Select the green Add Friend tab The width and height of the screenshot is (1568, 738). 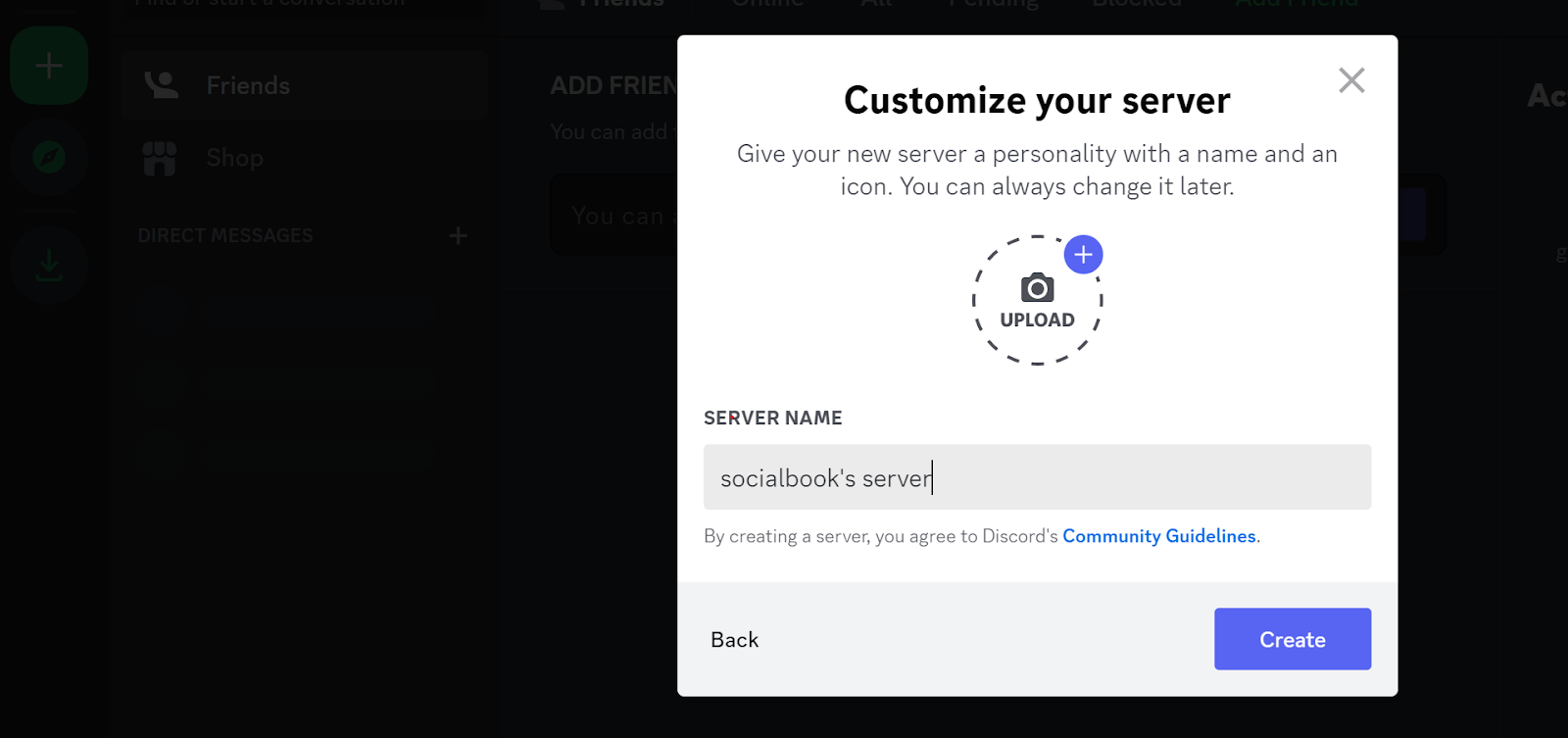(x=1296, y=5)
